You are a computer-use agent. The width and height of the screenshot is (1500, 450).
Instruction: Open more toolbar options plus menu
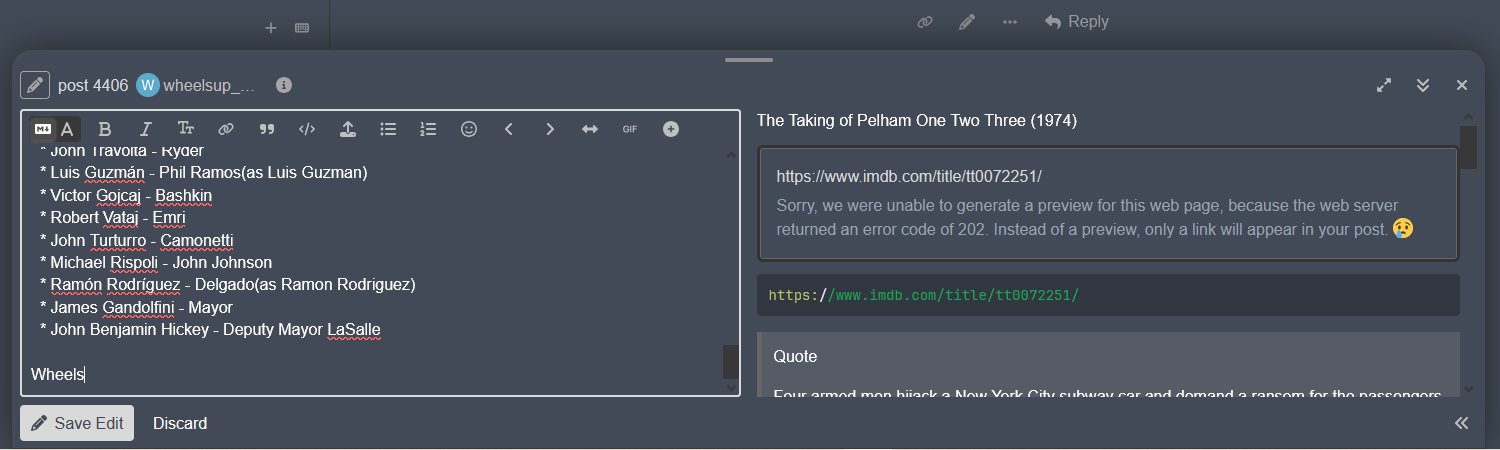pos(671,129)
